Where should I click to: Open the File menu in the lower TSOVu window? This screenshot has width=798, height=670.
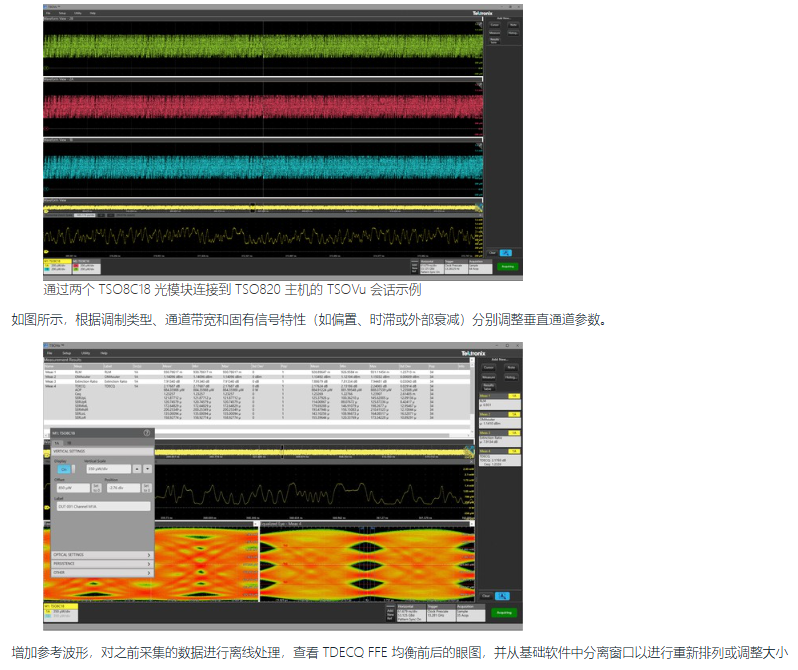tap(49, 353)
